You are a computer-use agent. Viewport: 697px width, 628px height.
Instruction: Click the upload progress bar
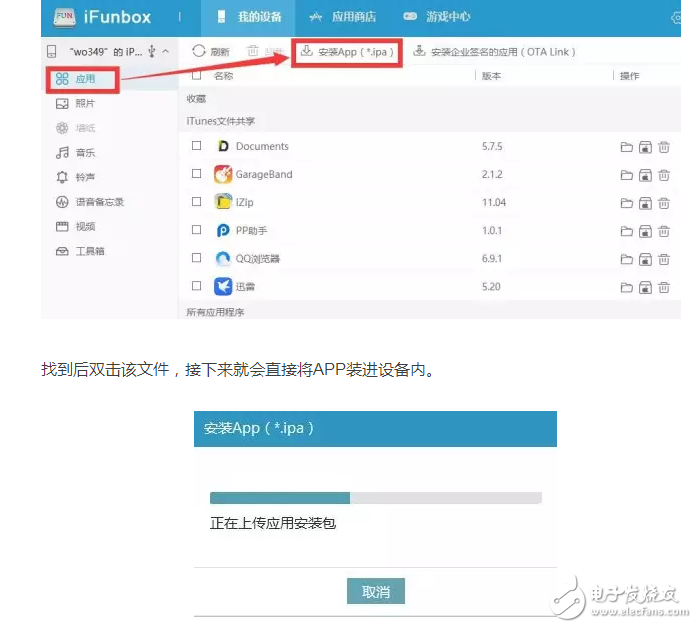click(x=376, y=498)
